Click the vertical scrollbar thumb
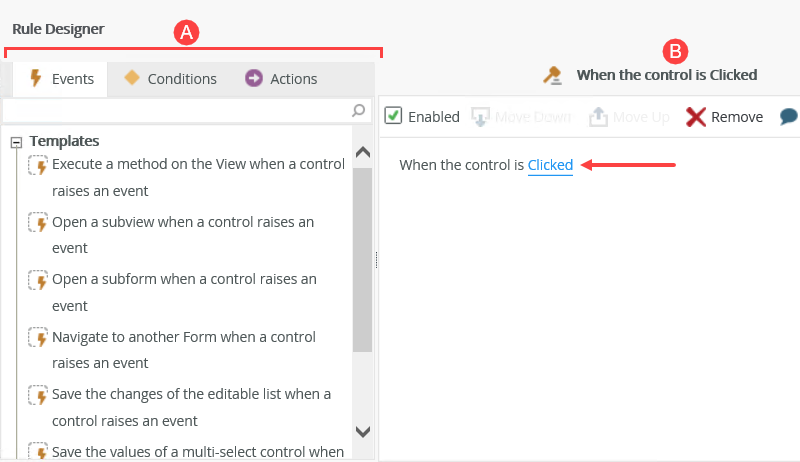Screen dimensions: 800x462 click(x=362, y=258)
